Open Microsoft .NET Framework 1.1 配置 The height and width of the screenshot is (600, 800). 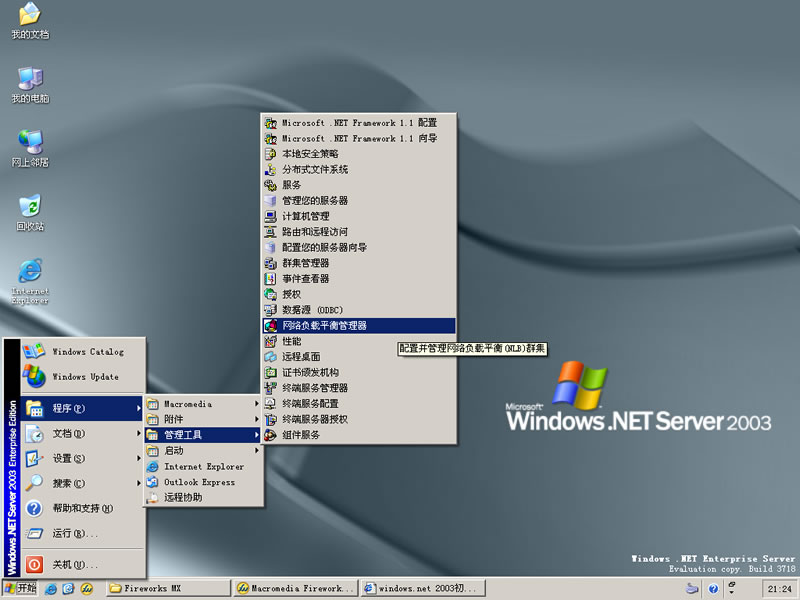click(x=359, y=123)
